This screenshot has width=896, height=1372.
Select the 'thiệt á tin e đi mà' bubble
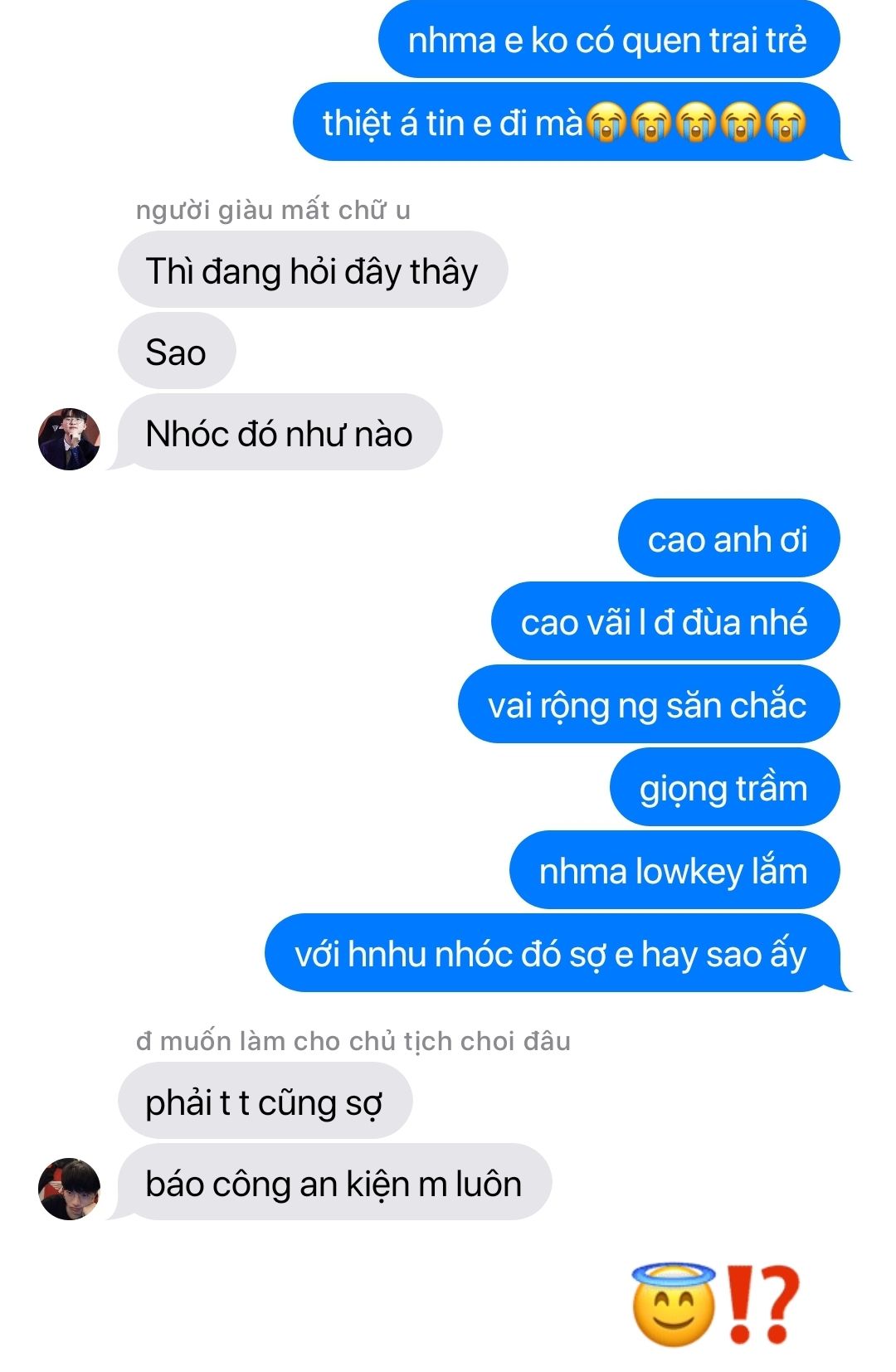(572, 123)
